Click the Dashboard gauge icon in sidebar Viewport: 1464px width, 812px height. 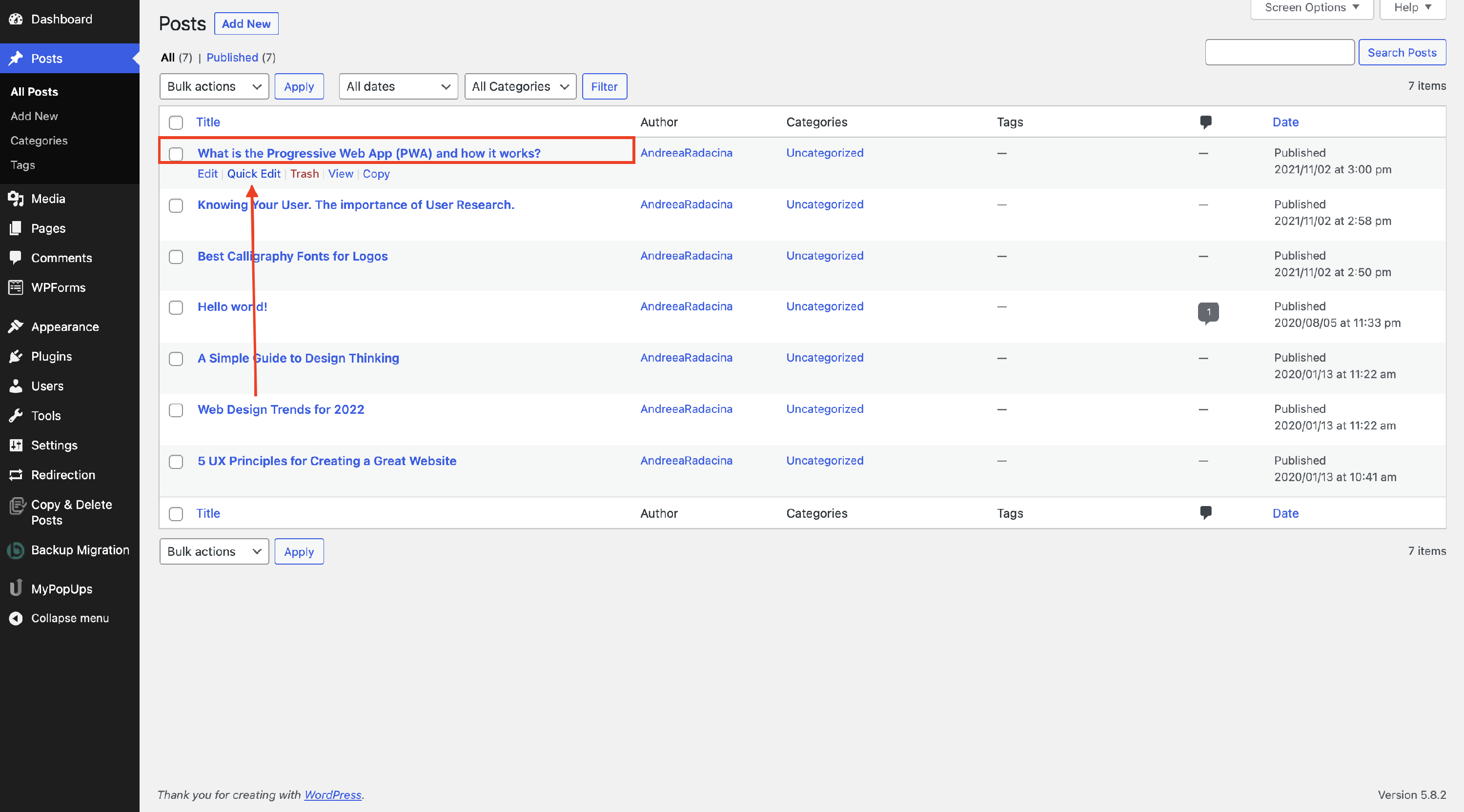(x=16, y=20)
